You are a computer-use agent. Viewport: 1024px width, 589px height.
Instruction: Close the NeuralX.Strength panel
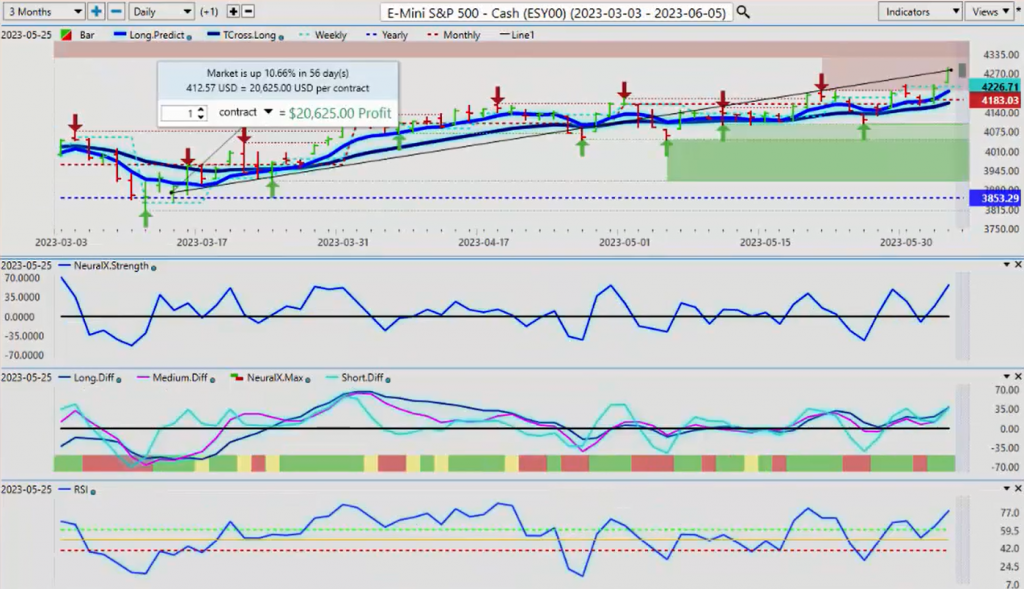coord(1017,264)
